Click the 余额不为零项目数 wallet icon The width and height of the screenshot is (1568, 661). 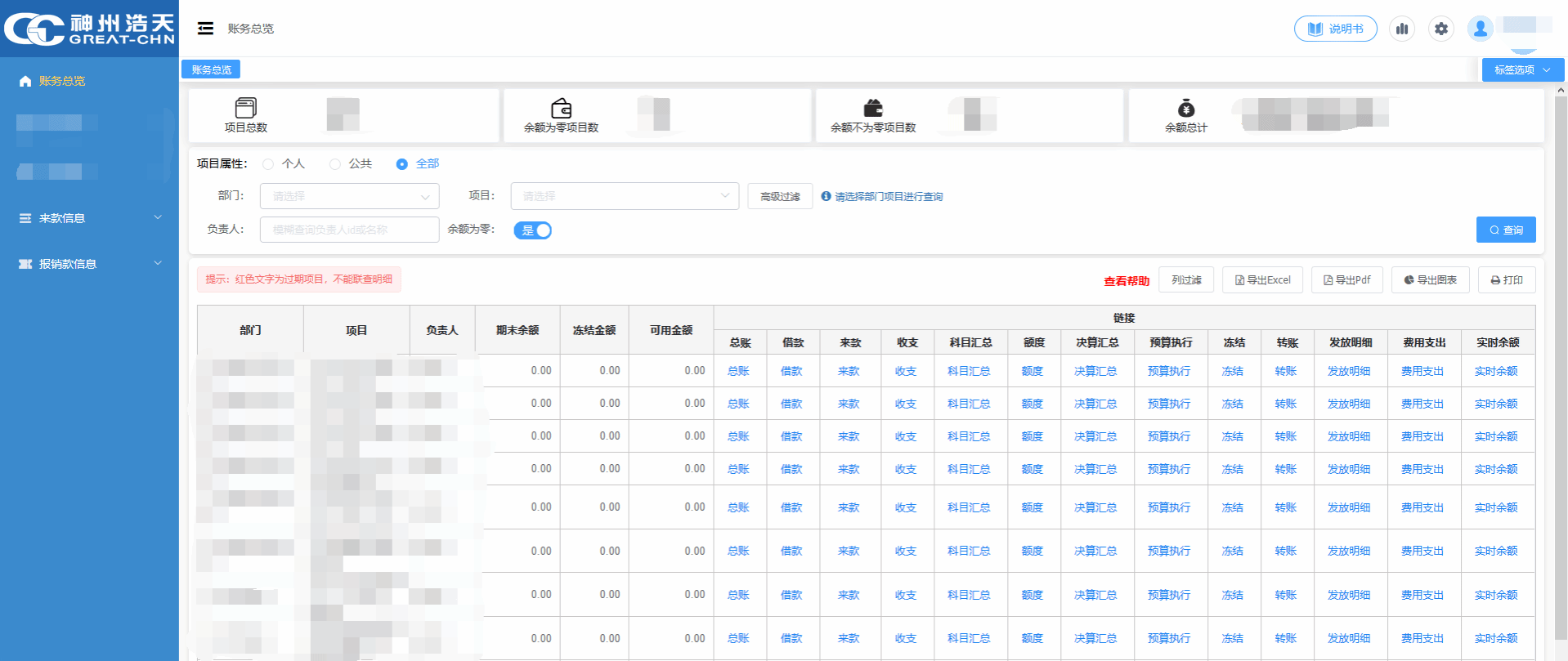(x=873, y=108)
